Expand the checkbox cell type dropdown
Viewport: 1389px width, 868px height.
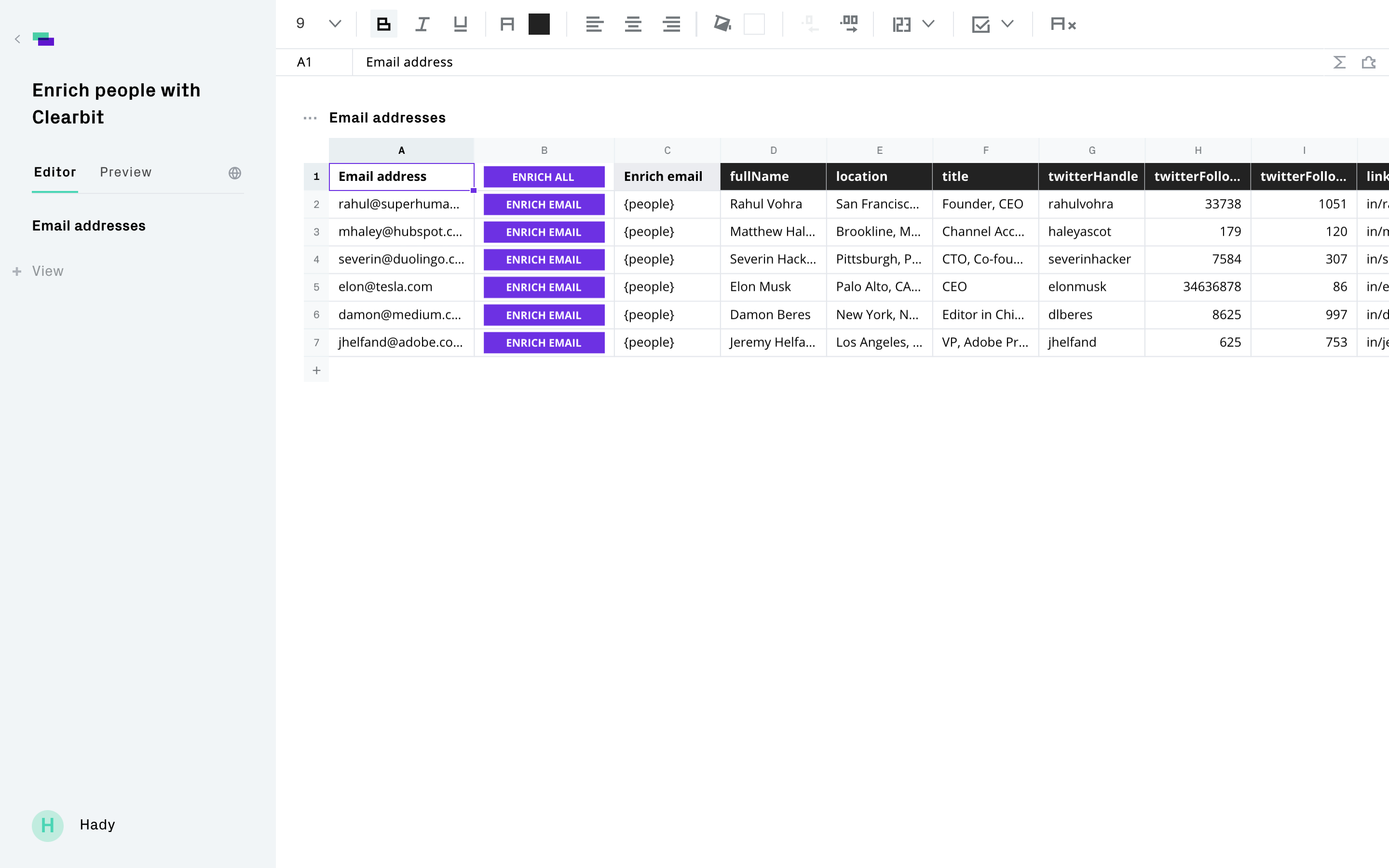1008,24
